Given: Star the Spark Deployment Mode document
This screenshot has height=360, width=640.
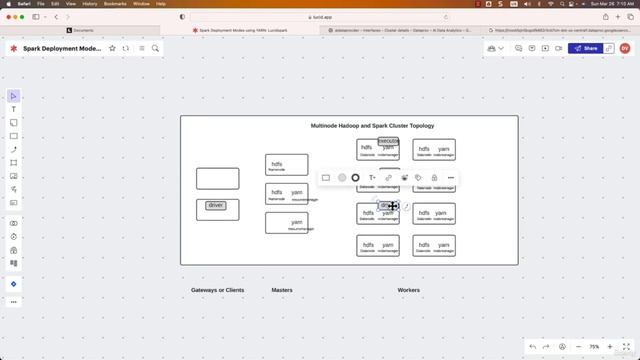Looking at the screenshot, I should [112, 48].
